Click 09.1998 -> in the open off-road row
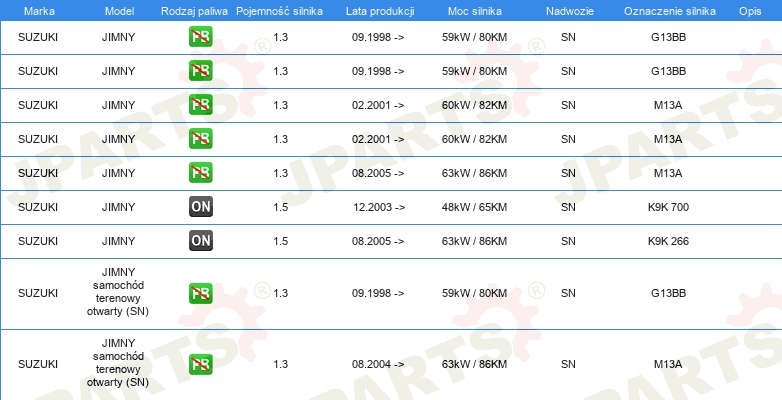 click(378, 294)
